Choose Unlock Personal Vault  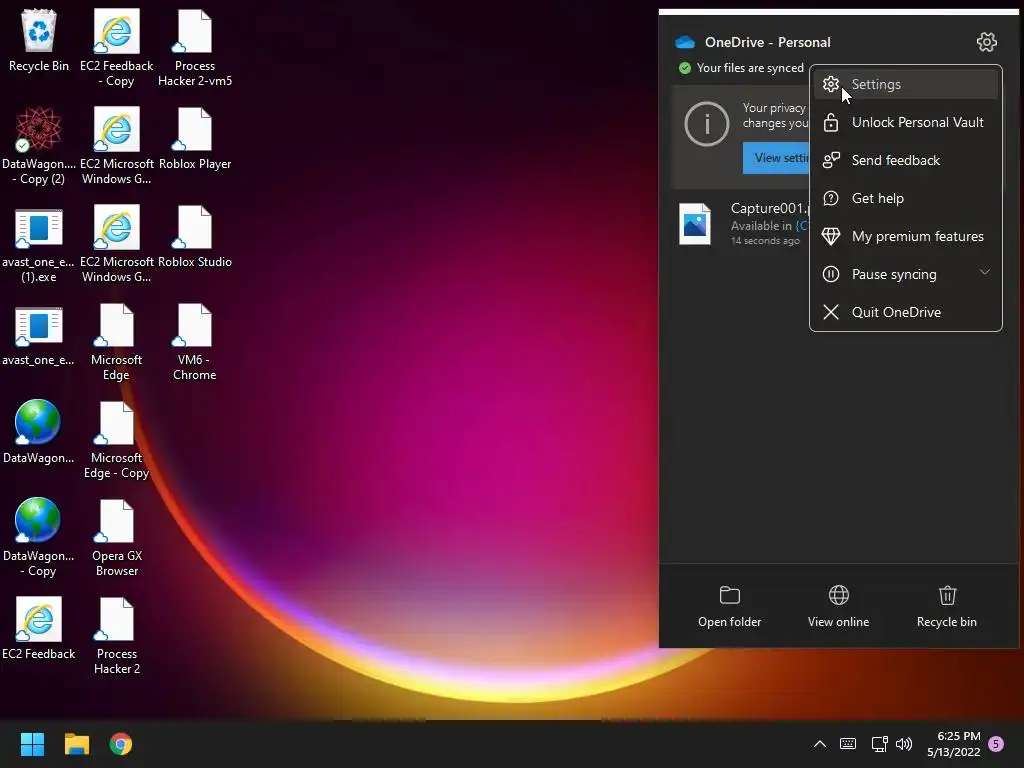[x=905, y=122]
